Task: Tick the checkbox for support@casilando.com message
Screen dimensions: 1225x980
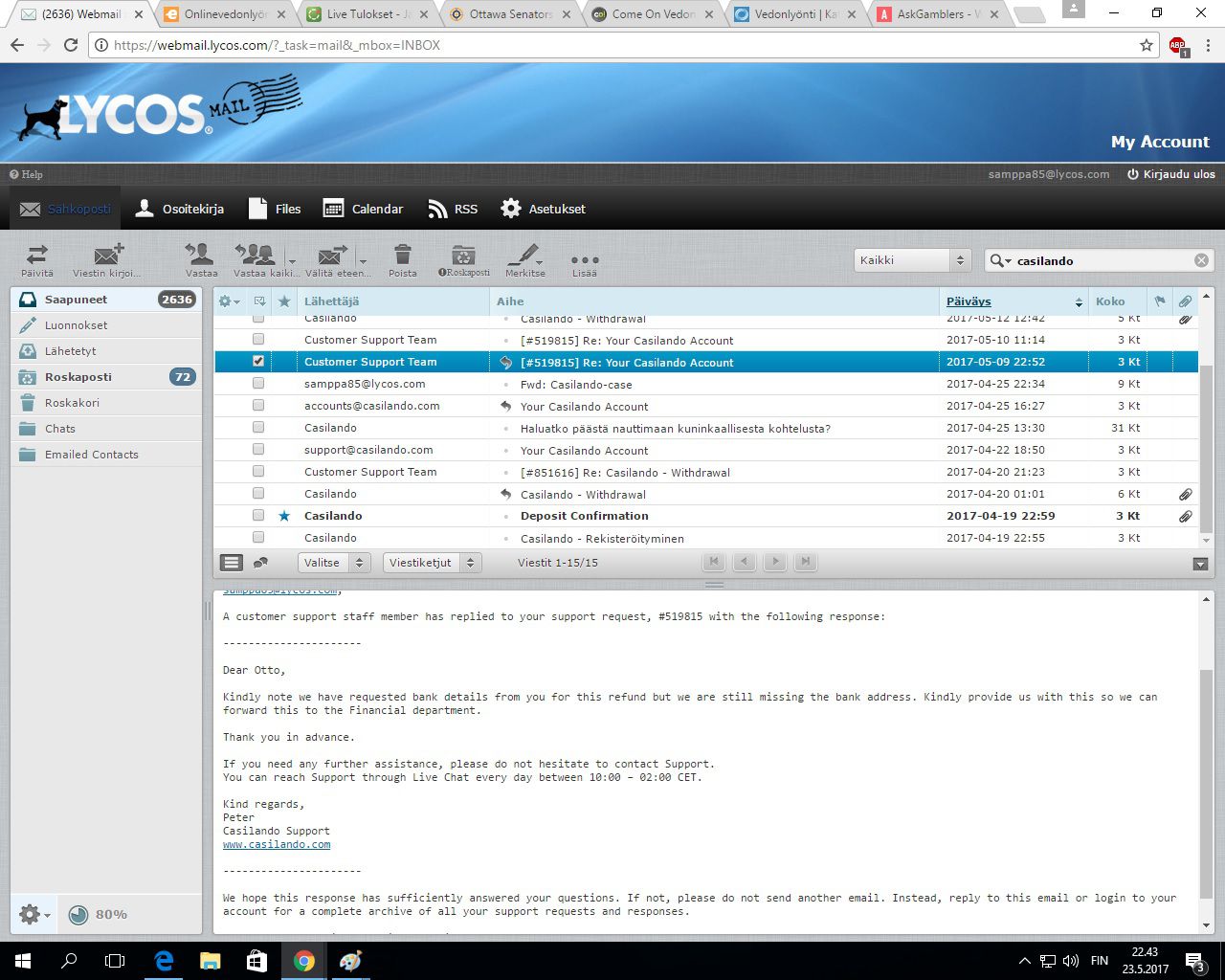Action: (x=258, y=450)
